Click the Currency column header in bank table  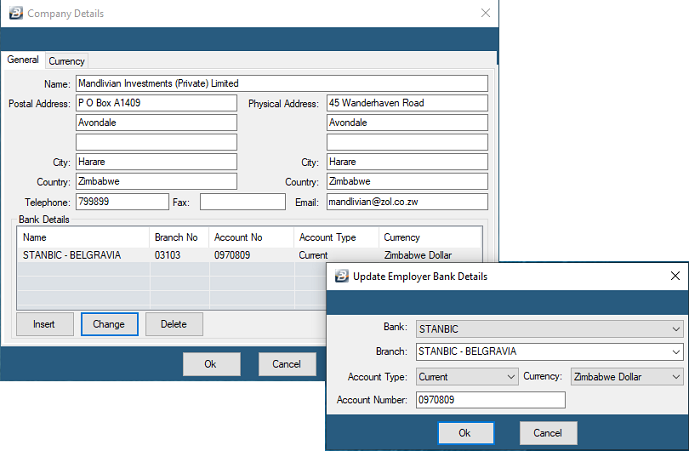pyautogui.click(x=430, y=237)
